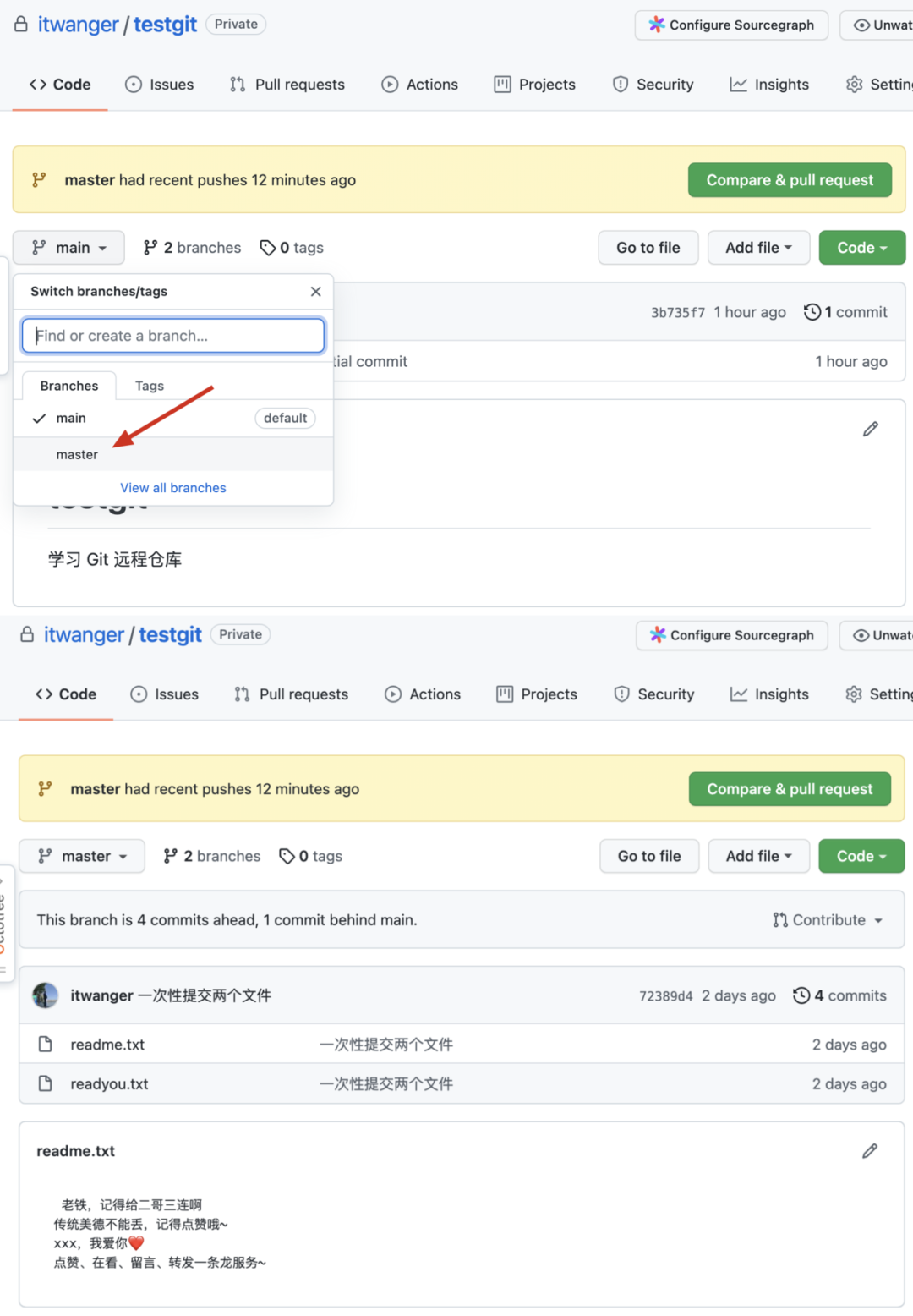Select upper Code tab

coord(60,85)
